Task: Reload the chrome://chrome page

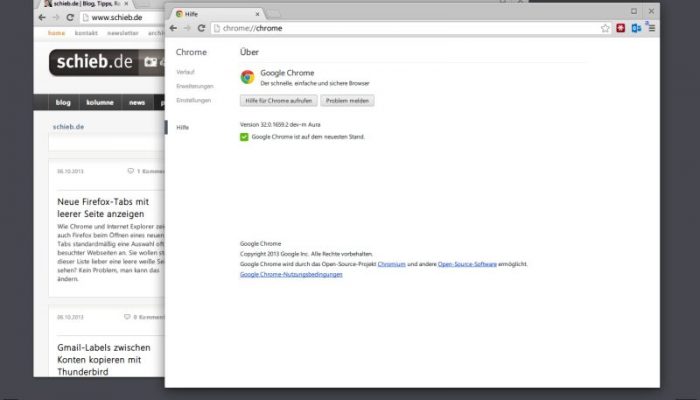Action: (x=201, y=28)
